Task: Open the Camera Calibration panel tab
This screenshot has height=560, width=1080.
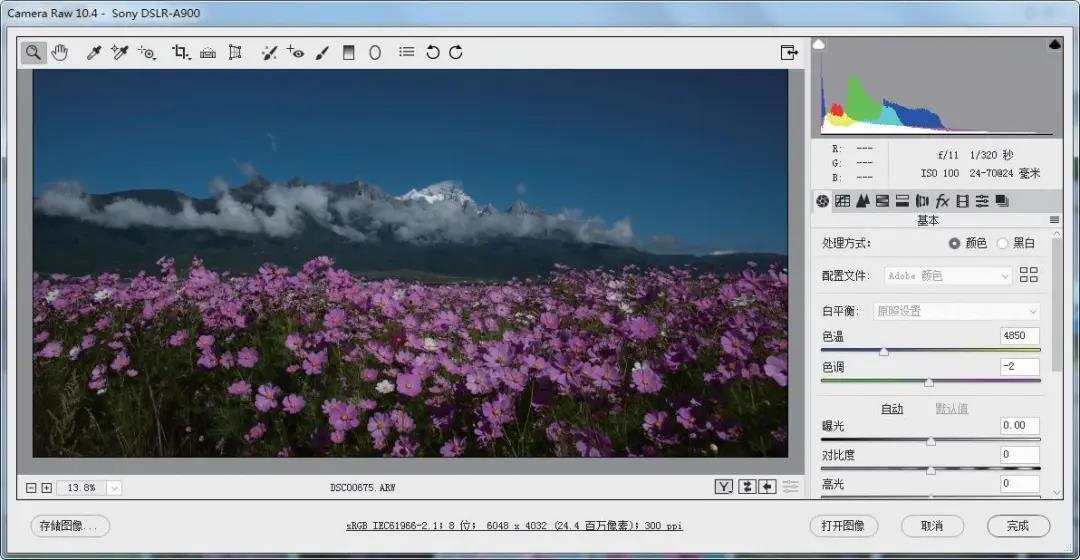Action: pyautogui.click(x=962, y=201)
